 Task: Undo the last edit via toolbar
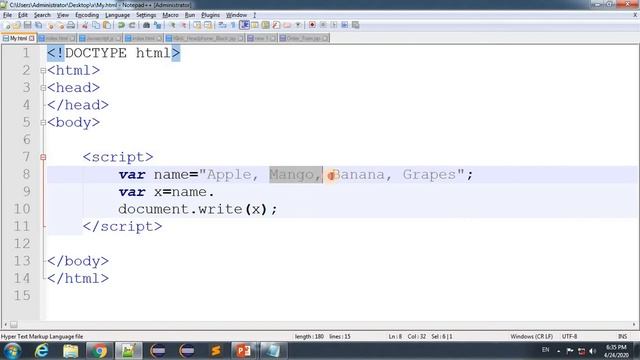point(121,25)
